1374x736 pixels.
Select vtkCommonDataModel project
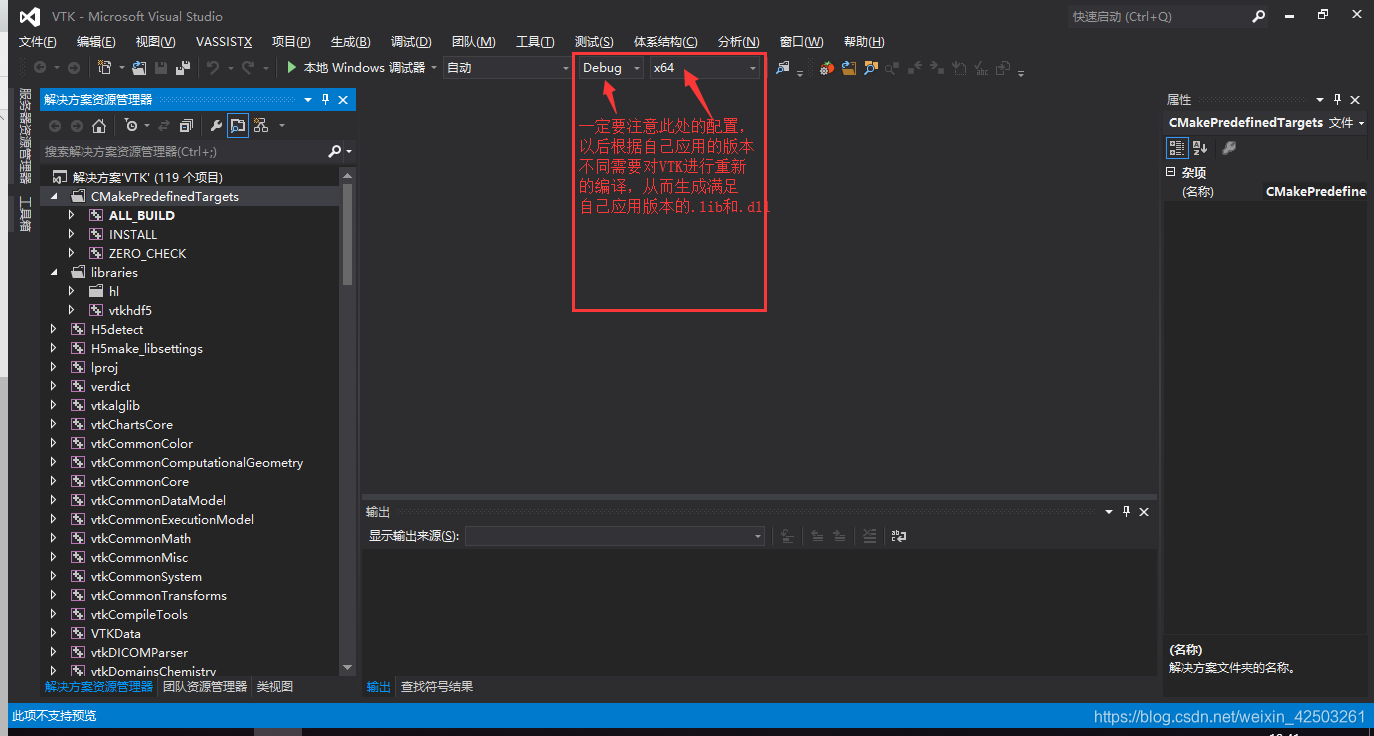[158, 501]
